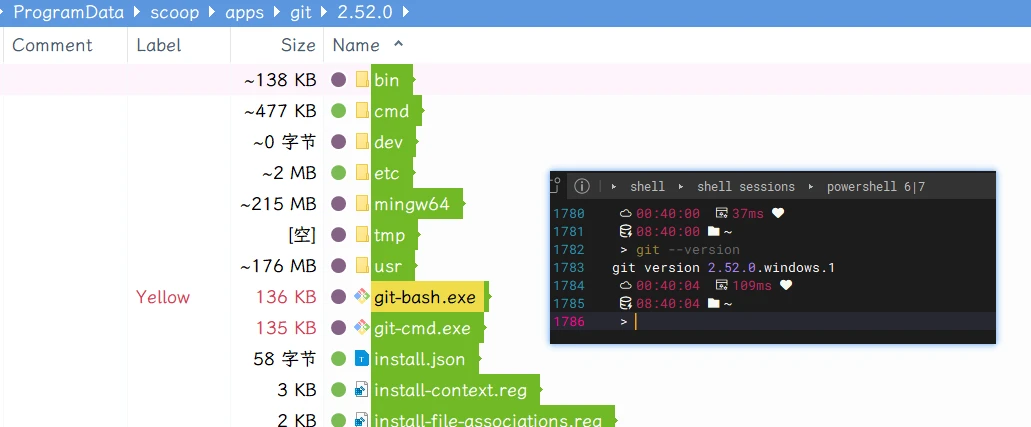The width and height of the screenshot is (1031, 427).
Task: Navigate to apps in the breadcrumb
Action: click(245, 13)
